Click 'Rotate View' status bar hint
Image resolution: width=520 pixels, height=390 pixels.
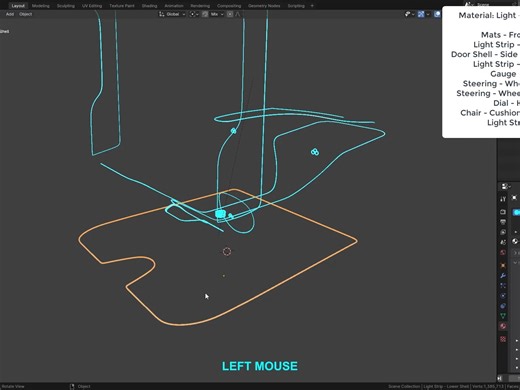pos(13,386)
